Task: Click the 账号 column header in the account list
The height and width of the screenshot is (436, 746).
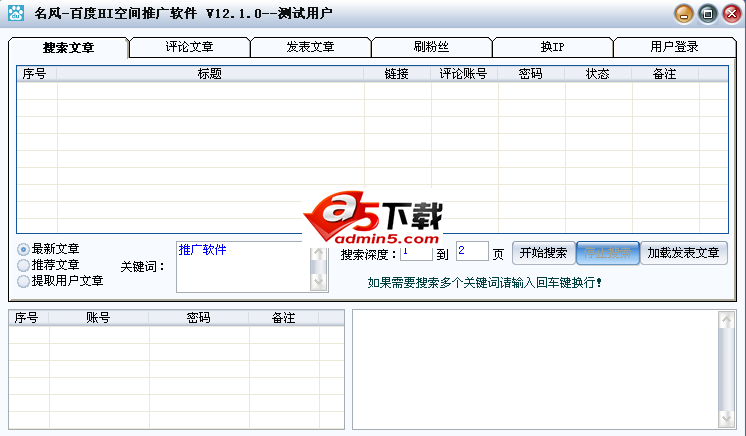Action: 98,317
